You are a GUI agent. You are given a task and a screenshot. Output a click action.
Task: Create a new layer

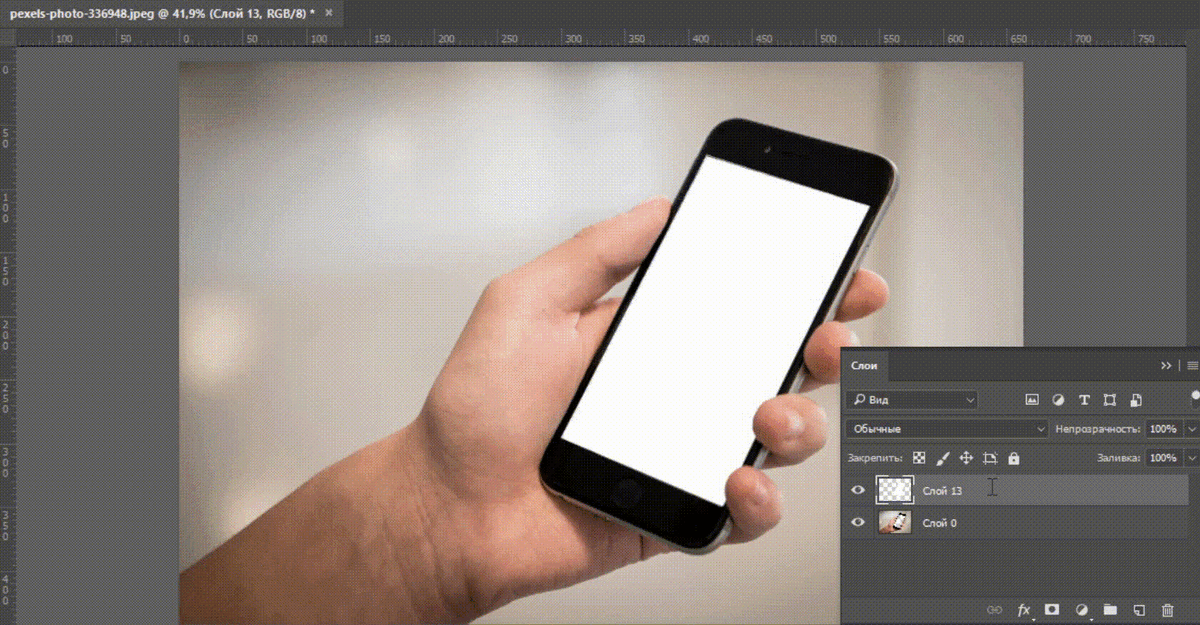click(1138, 609)
